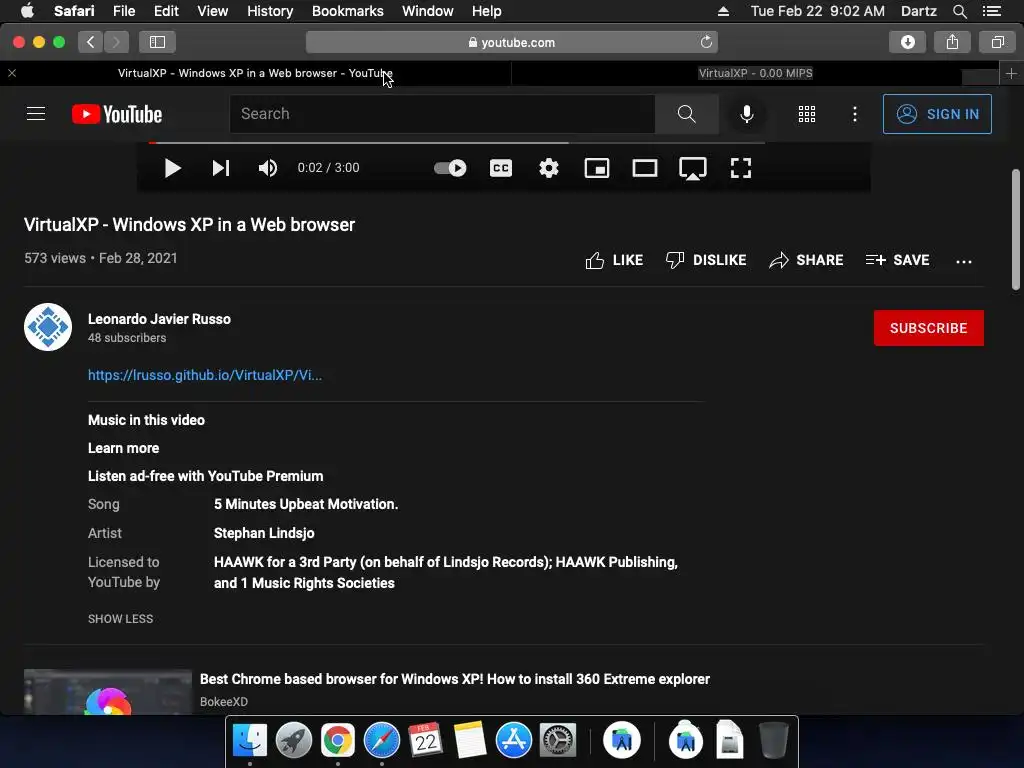The image size is (1024, 768).
Task: Open Leonardo Javier Russo channel name
Action: [159, 319]
